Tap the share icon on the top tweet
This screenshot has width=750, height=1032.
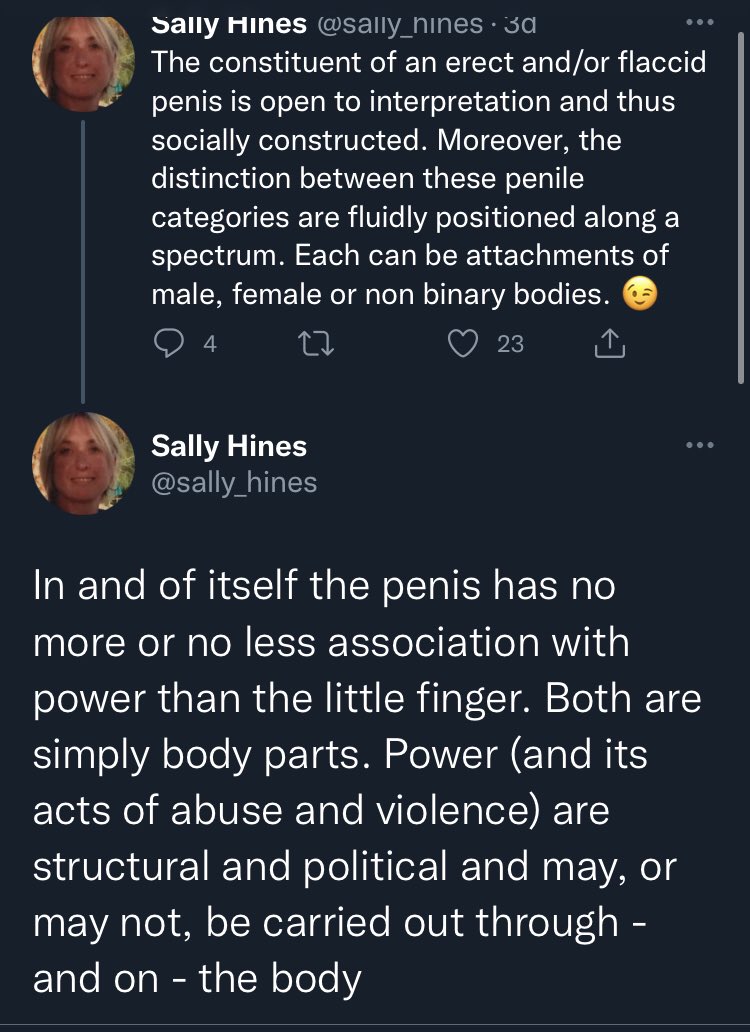[x=609, y=344]
